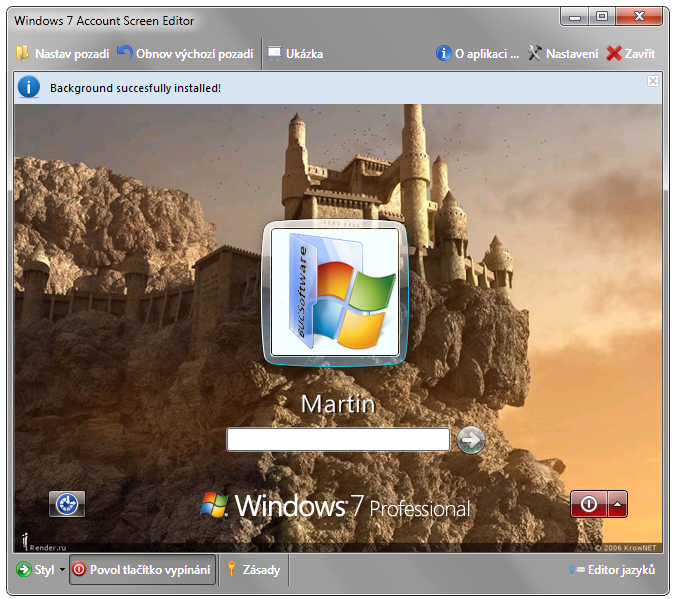Viewport: 674px width, 599px height.
Task: Open the Ukázka preview screen icon
Action: [274, 53]
